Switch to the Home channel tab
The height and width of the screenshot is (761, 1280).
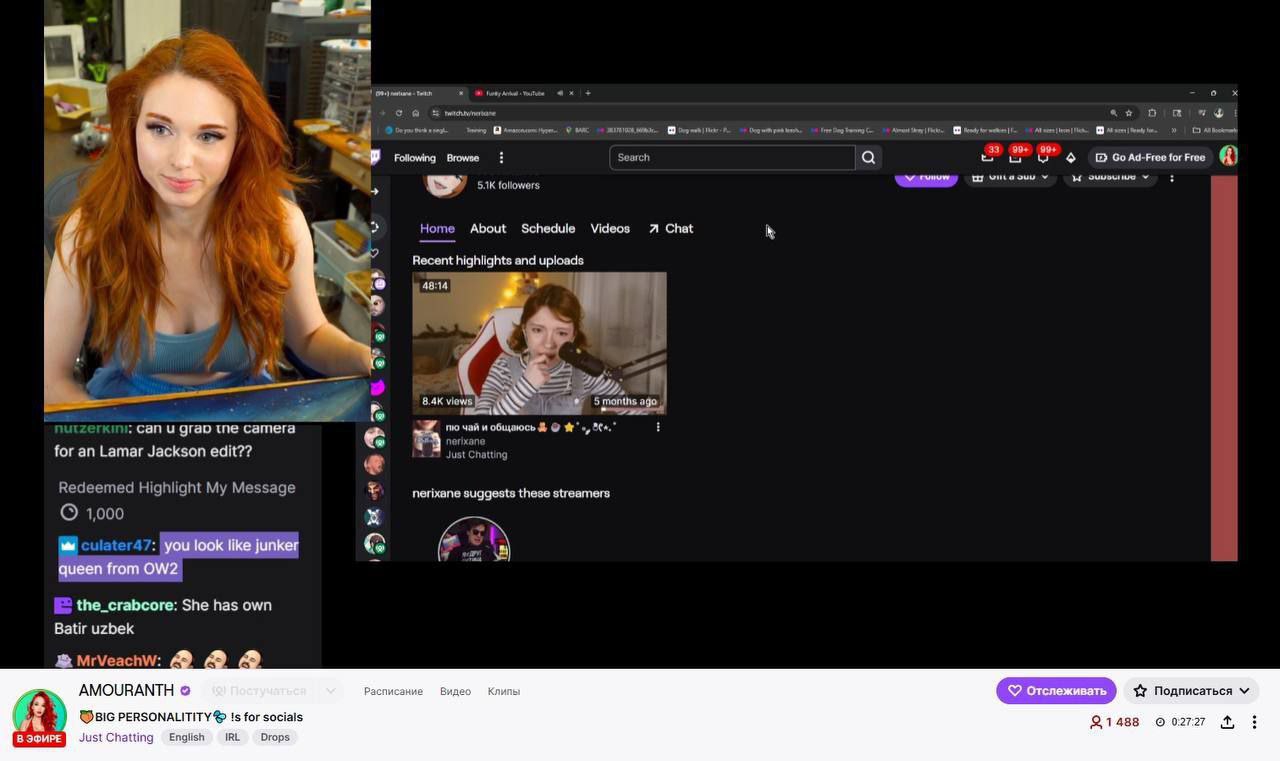(x=437, y=229)
